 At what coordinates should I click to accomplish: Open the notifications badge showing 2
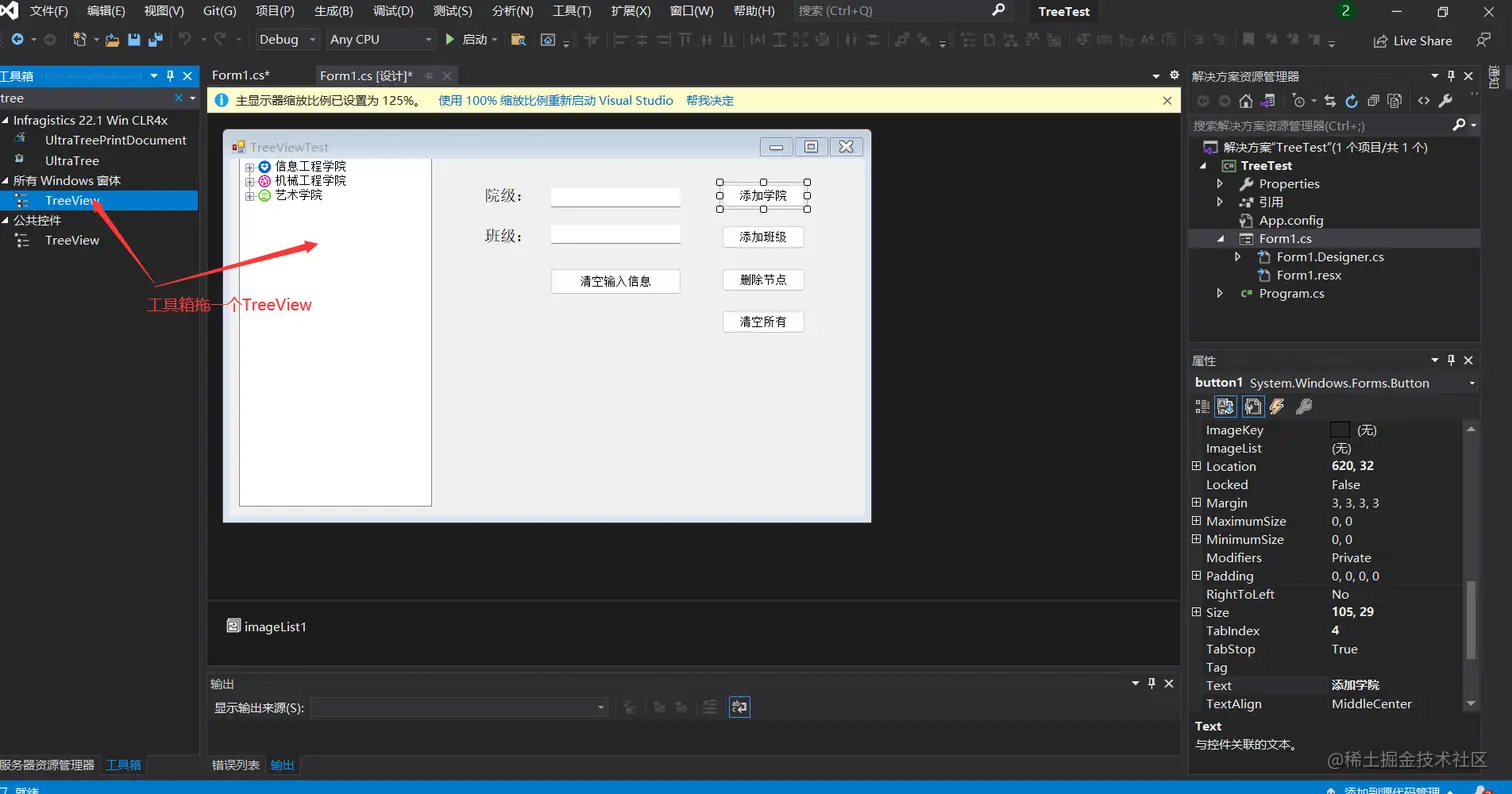click(1346, 12)
